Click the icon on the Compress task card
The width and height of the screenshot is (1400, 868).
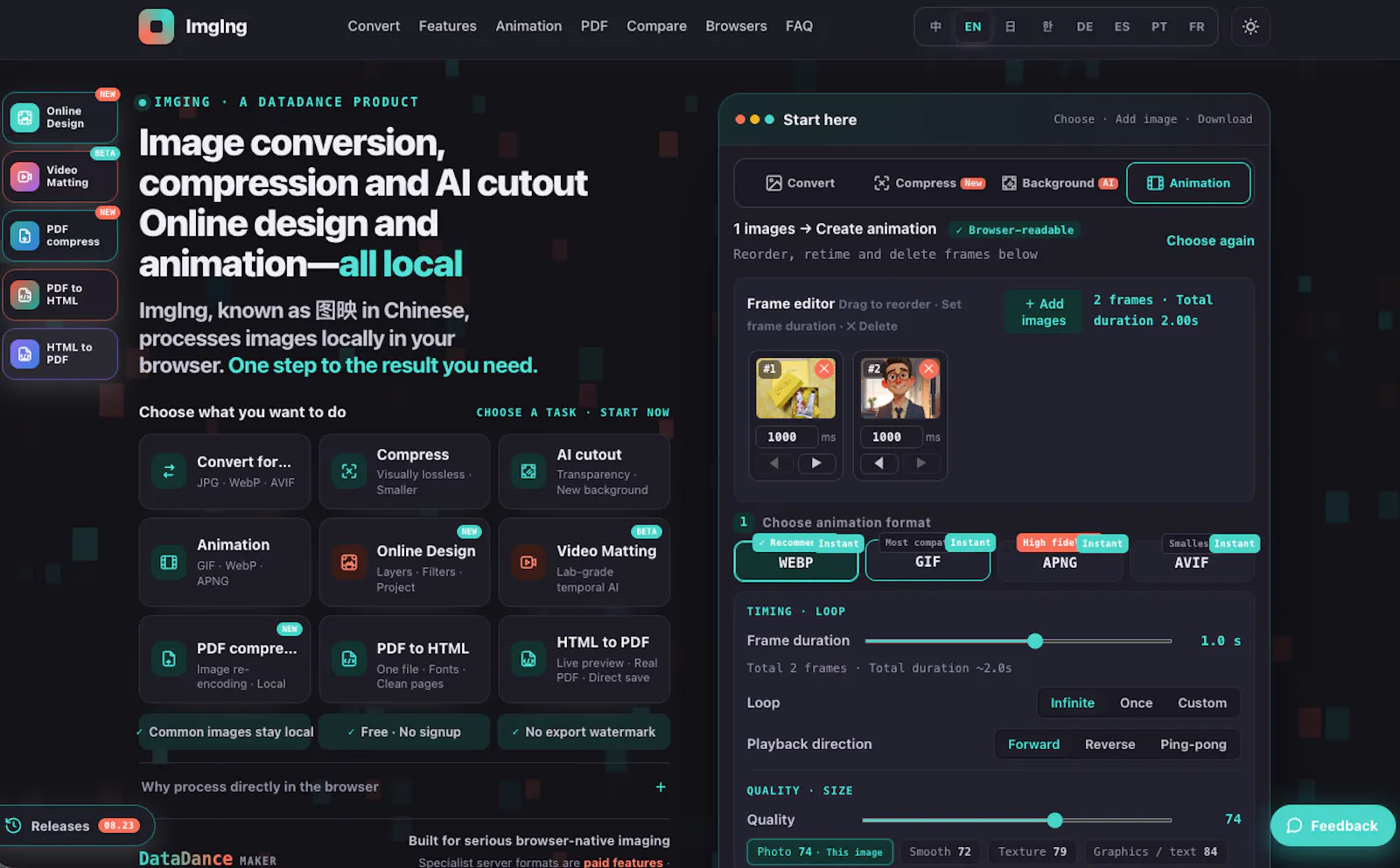pyautogui.click(x=349, y=471)
